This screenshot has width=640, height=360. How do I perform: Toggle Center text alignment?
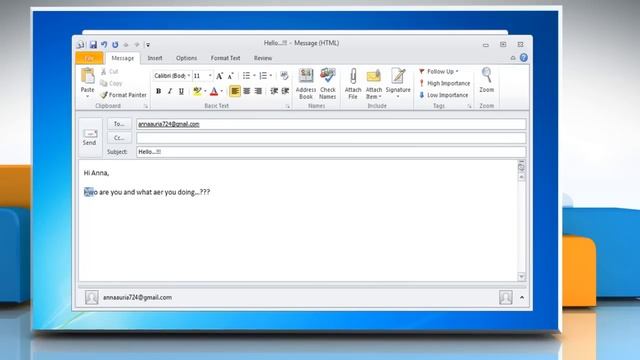[247, 91]
